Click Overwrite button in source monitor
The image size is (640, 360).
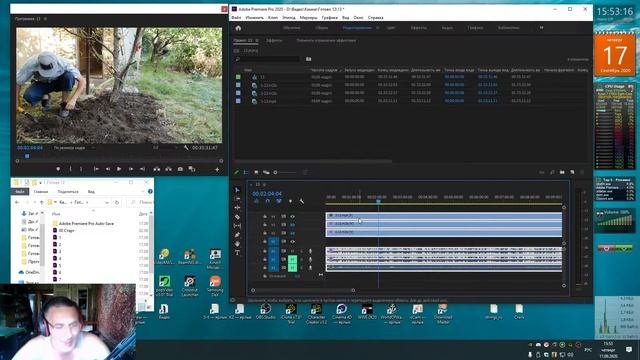click(169, 169)
